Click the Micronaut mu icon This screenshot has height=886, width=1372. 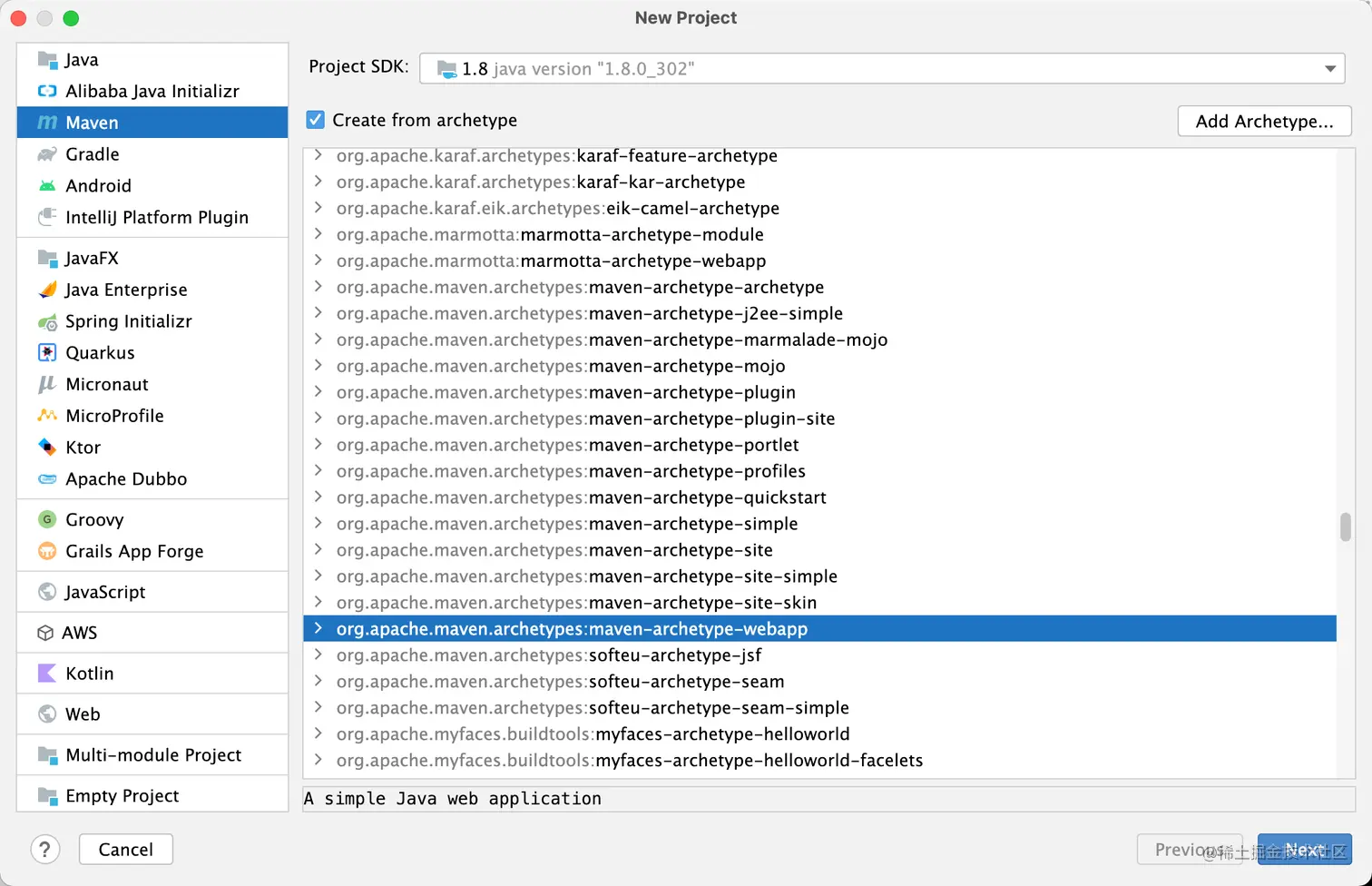coord(47,385)
